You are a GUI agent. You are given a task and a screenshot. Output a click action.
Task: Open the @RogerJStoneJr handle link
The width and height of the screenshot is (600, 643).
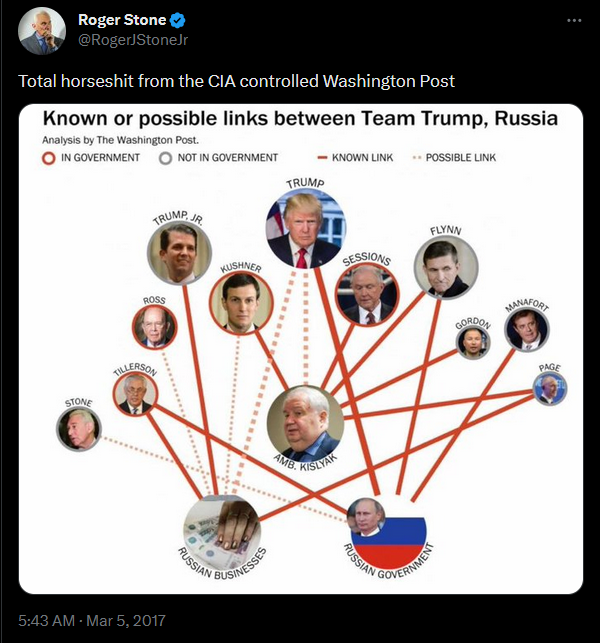[x=133, y=40]
